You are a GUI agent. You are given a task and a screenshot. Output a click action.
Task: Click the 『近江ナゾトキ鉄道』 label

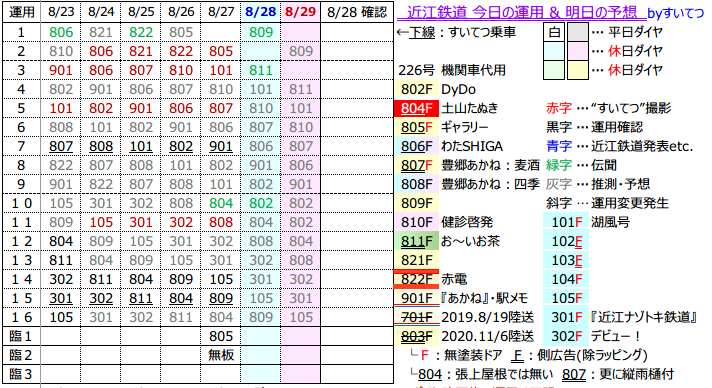pos(644,317)
